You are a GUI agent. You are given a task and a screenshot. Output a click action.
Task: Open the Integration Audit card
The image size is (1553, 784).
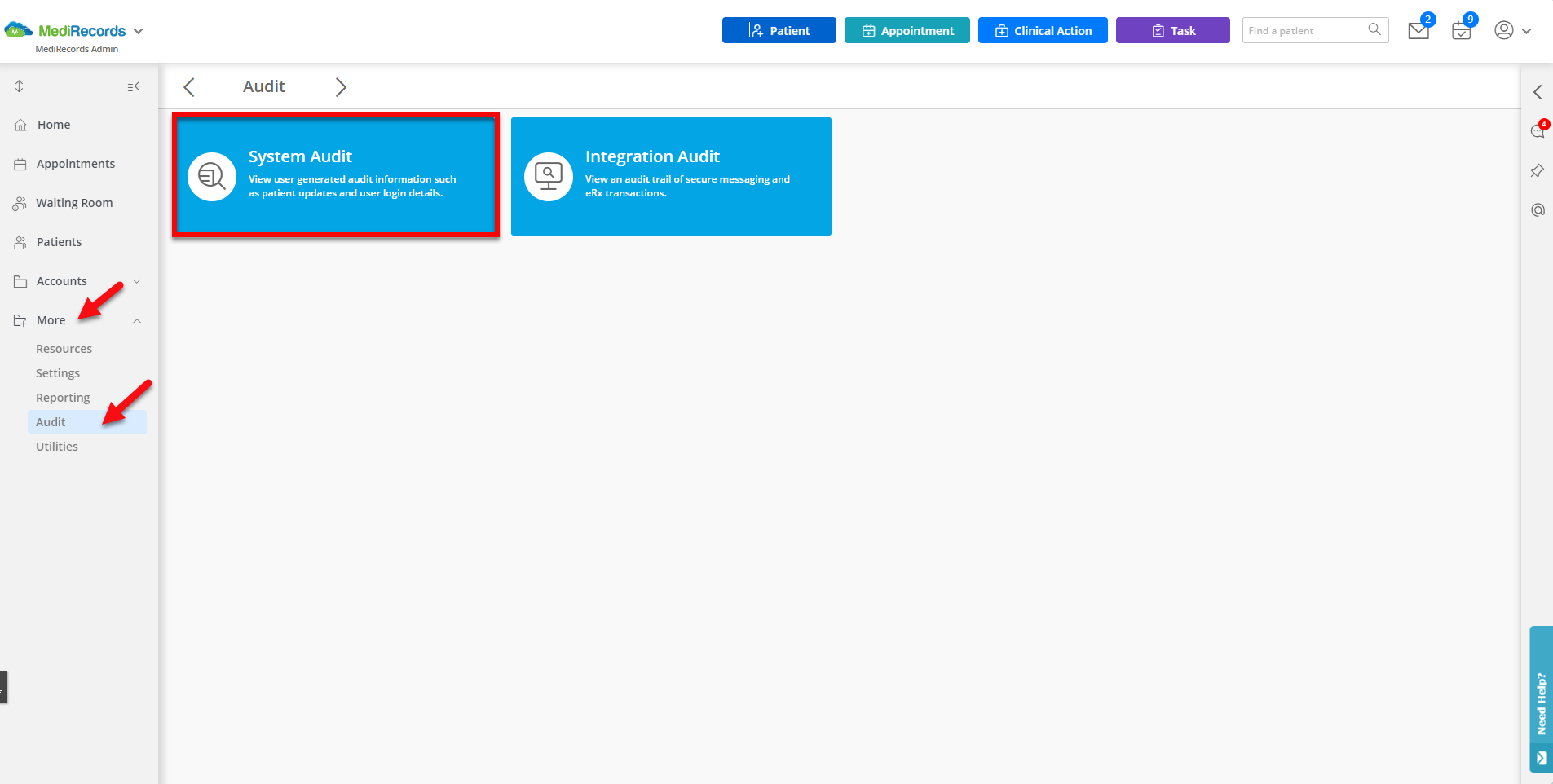coord(671,176)
